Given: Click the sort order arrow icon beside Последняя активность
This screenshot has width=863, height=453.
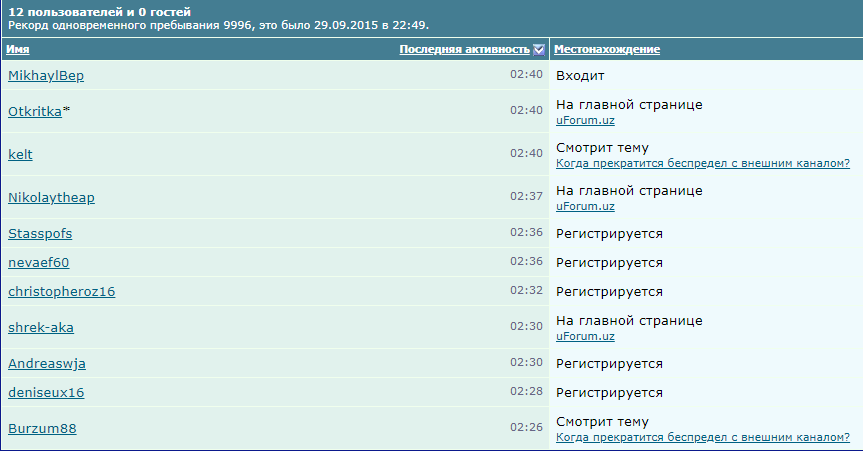Looking at the screenshot, I should (x=539, y=49).
